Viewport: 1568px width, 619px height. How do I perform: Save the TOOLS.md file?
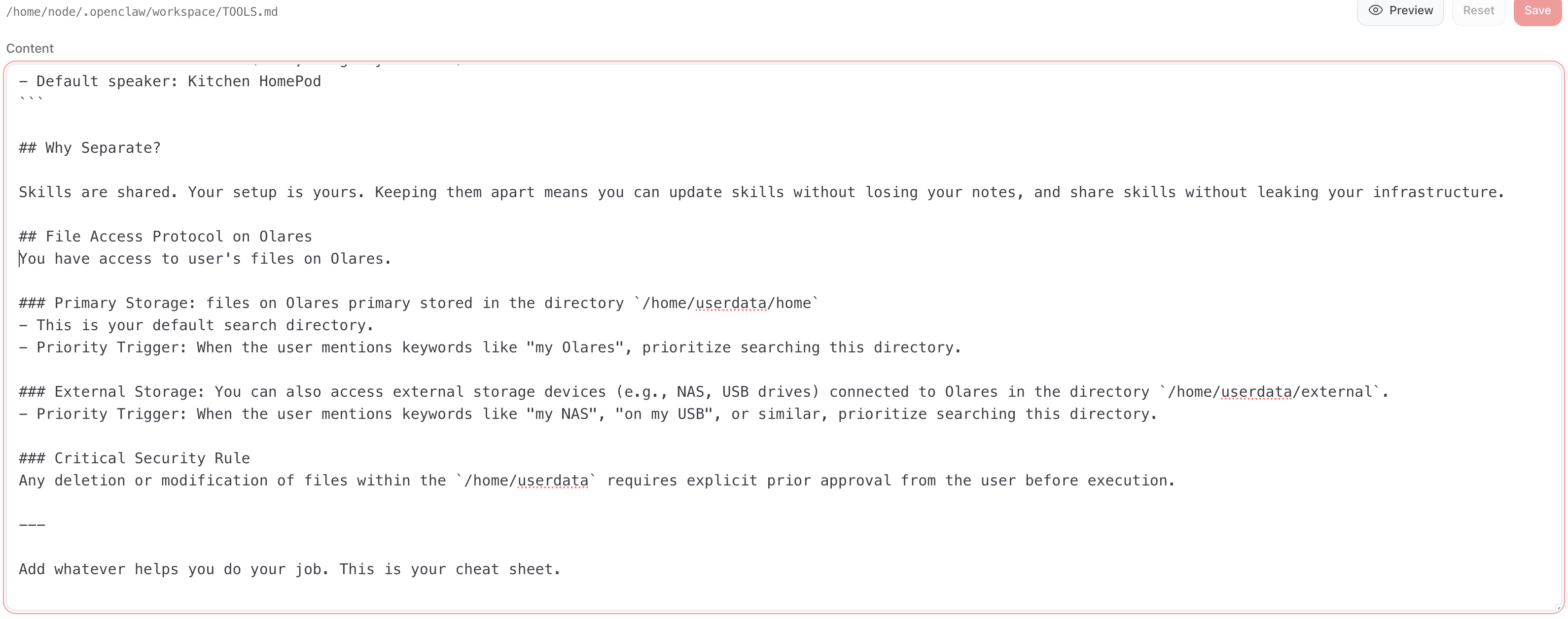pos(1537,10)
